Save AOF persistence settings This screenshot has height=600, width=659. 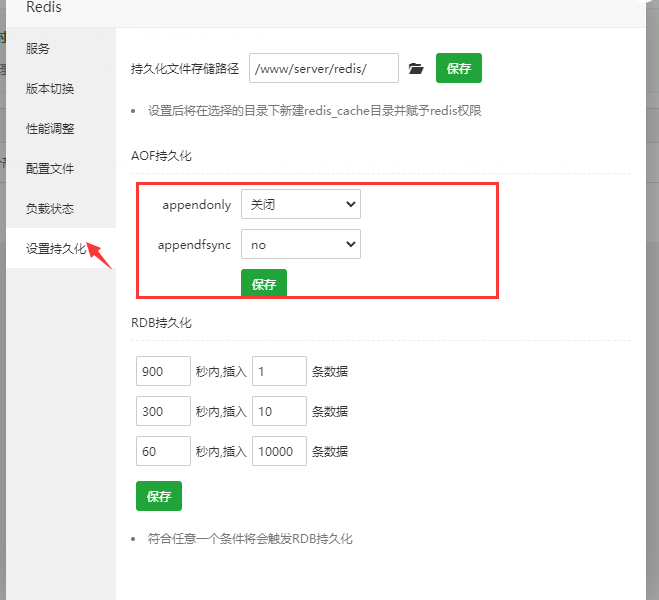point(264,284)
